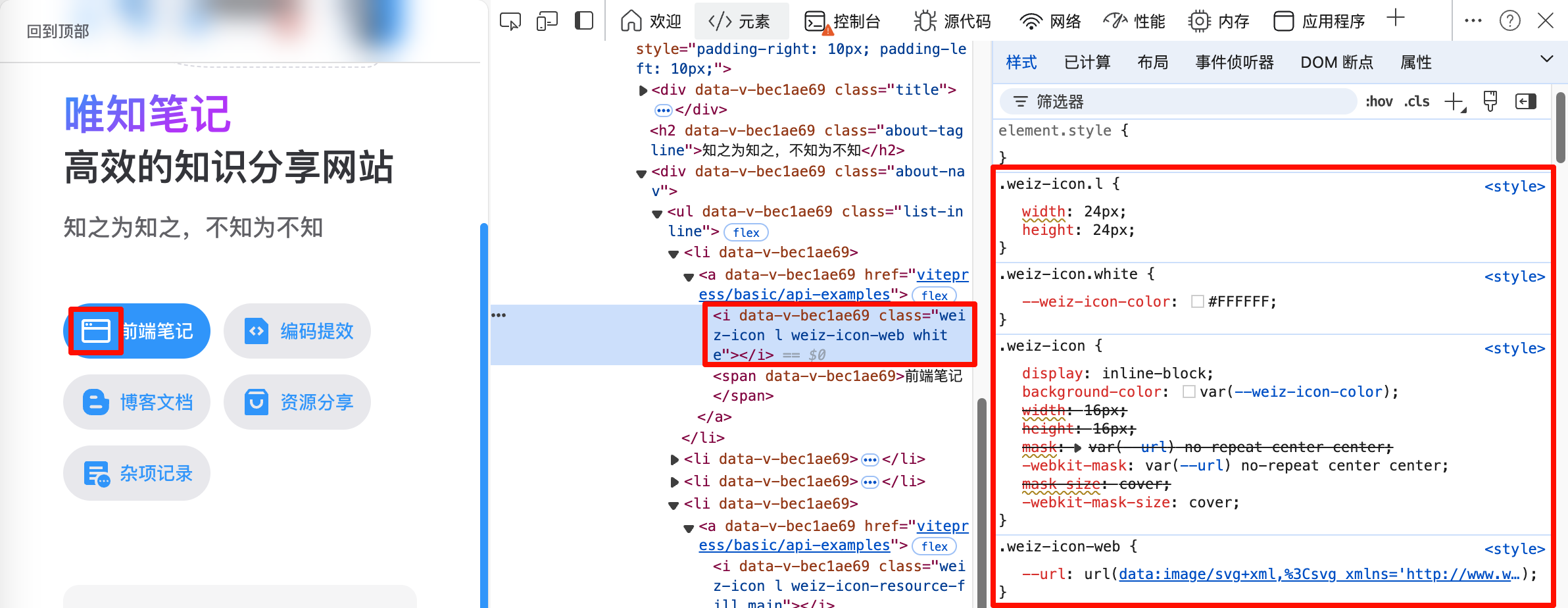The width and height of the screenshot is (1568, 608).
Task: Open the 应用程序 application tab
Action: [x=1319, y=21]
